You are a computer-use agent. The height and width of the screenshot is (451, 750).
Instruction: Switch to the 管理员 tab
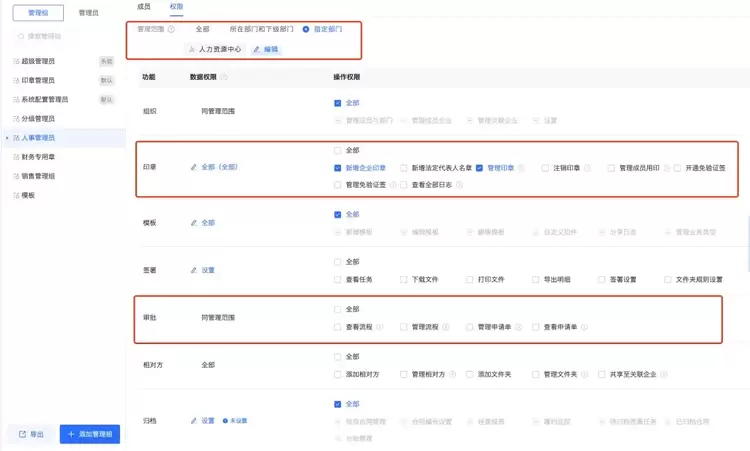88,13
